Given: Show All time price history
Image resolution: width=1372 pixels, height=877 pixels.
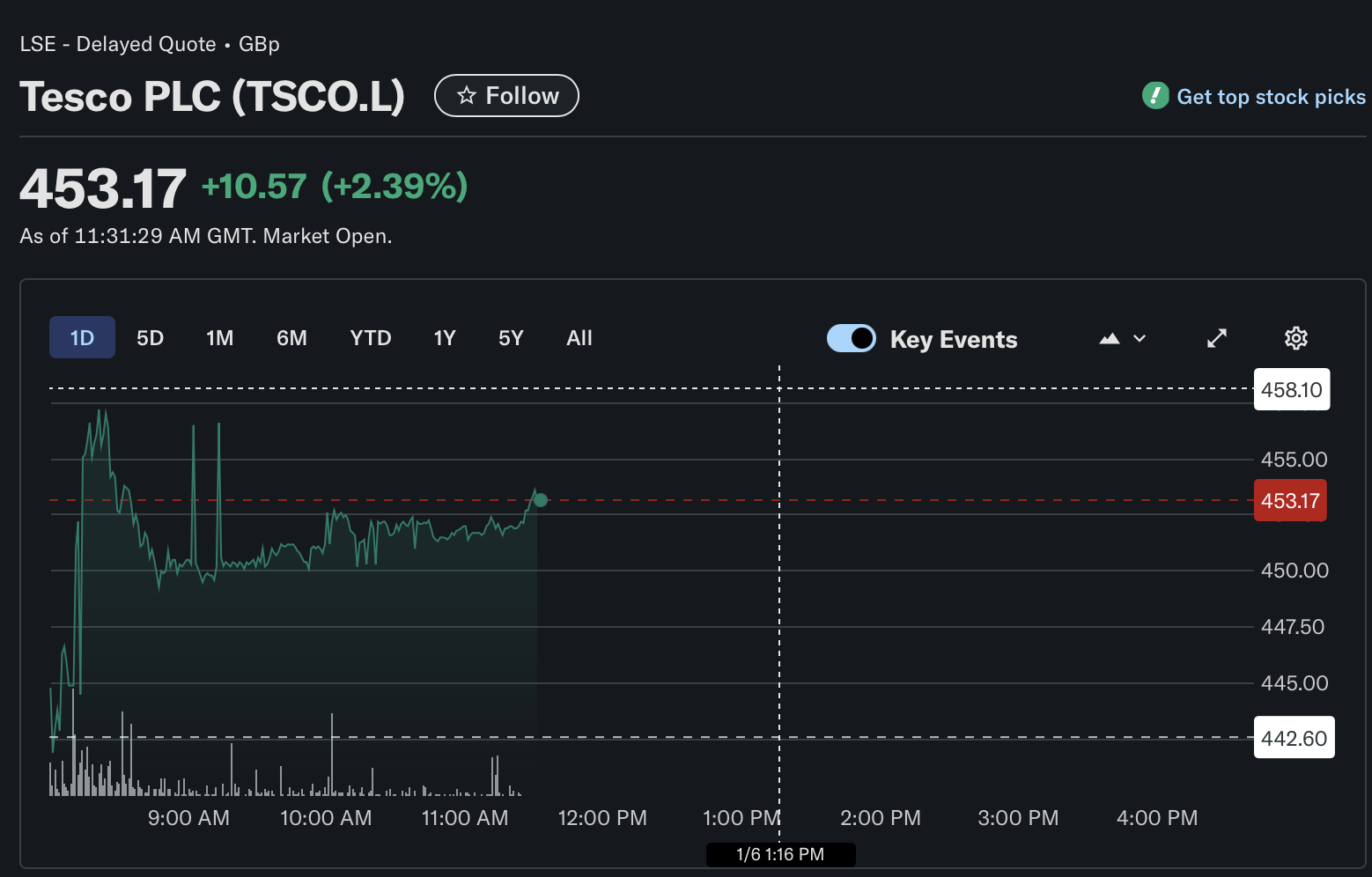Looking at the screenshot, I should pyautogui.click(x=579, y=338).
